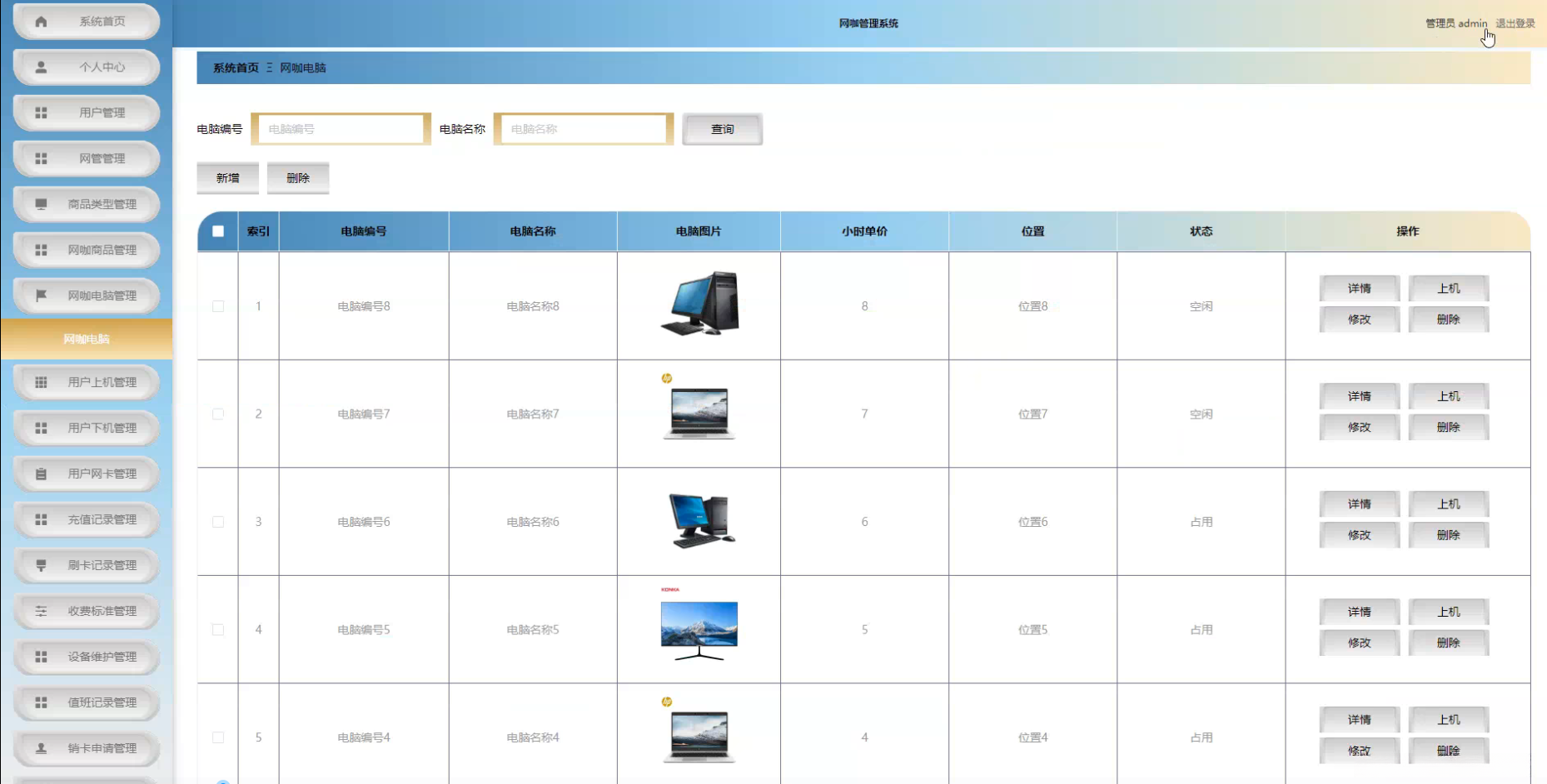Screen dimensions: 1547x784
Task: Click the 退出登录 logout link
Action: 1515,23
